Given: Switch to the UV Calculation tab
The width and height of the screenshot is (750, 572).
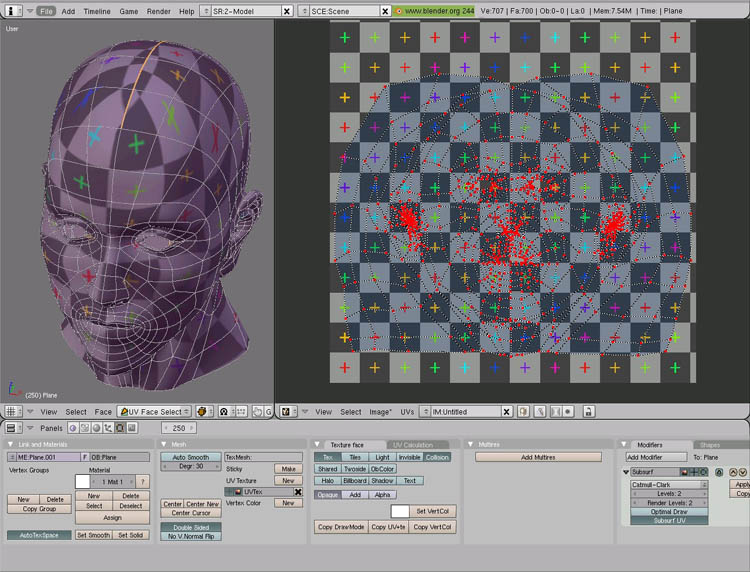Looking at the screenshot, I should (x=411, y=444).
